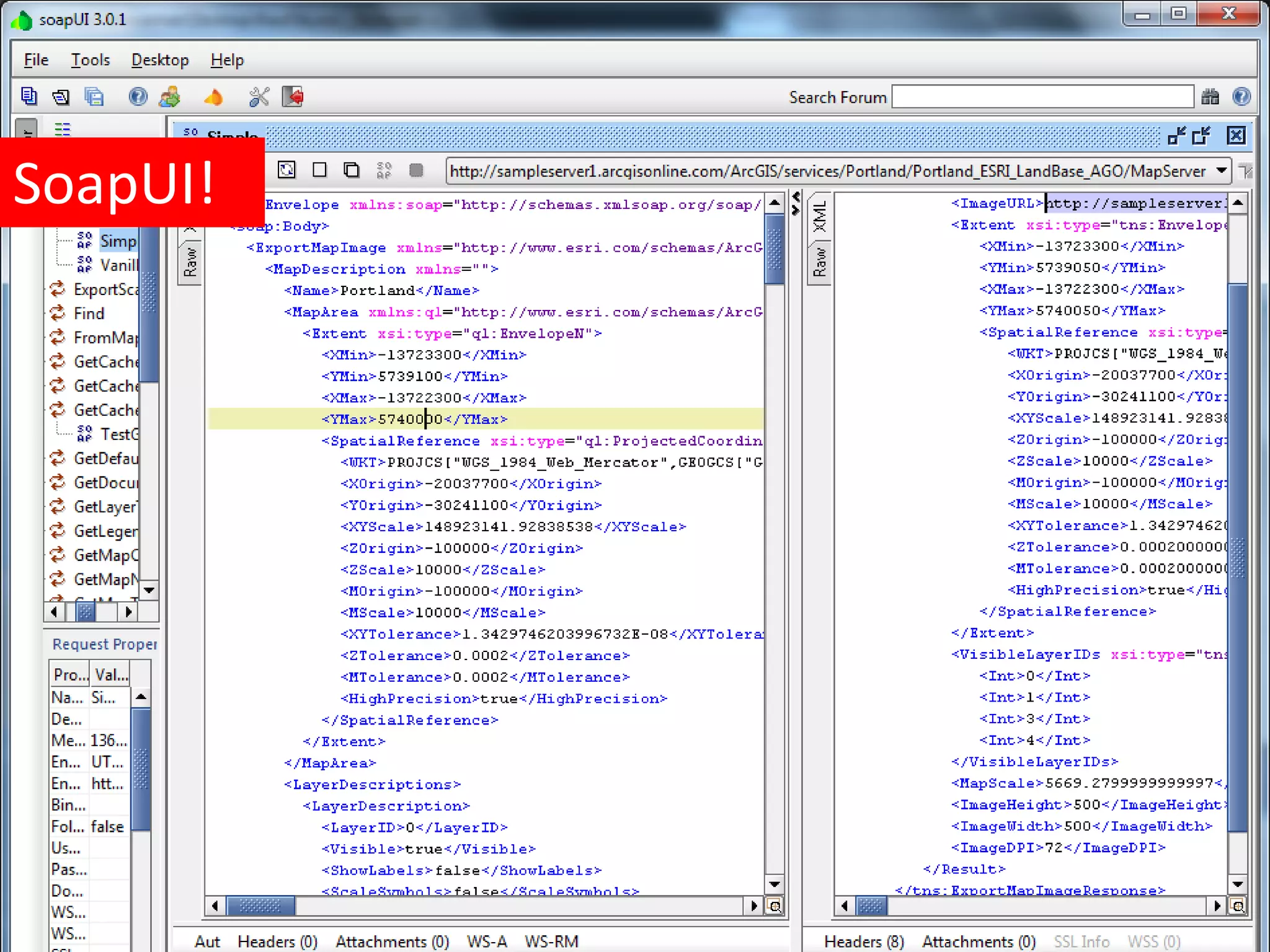Image resolution: width=1270 pixels, height=952 pixels.
Task: Click the clone request icon
Action: [x=352, y=170]
